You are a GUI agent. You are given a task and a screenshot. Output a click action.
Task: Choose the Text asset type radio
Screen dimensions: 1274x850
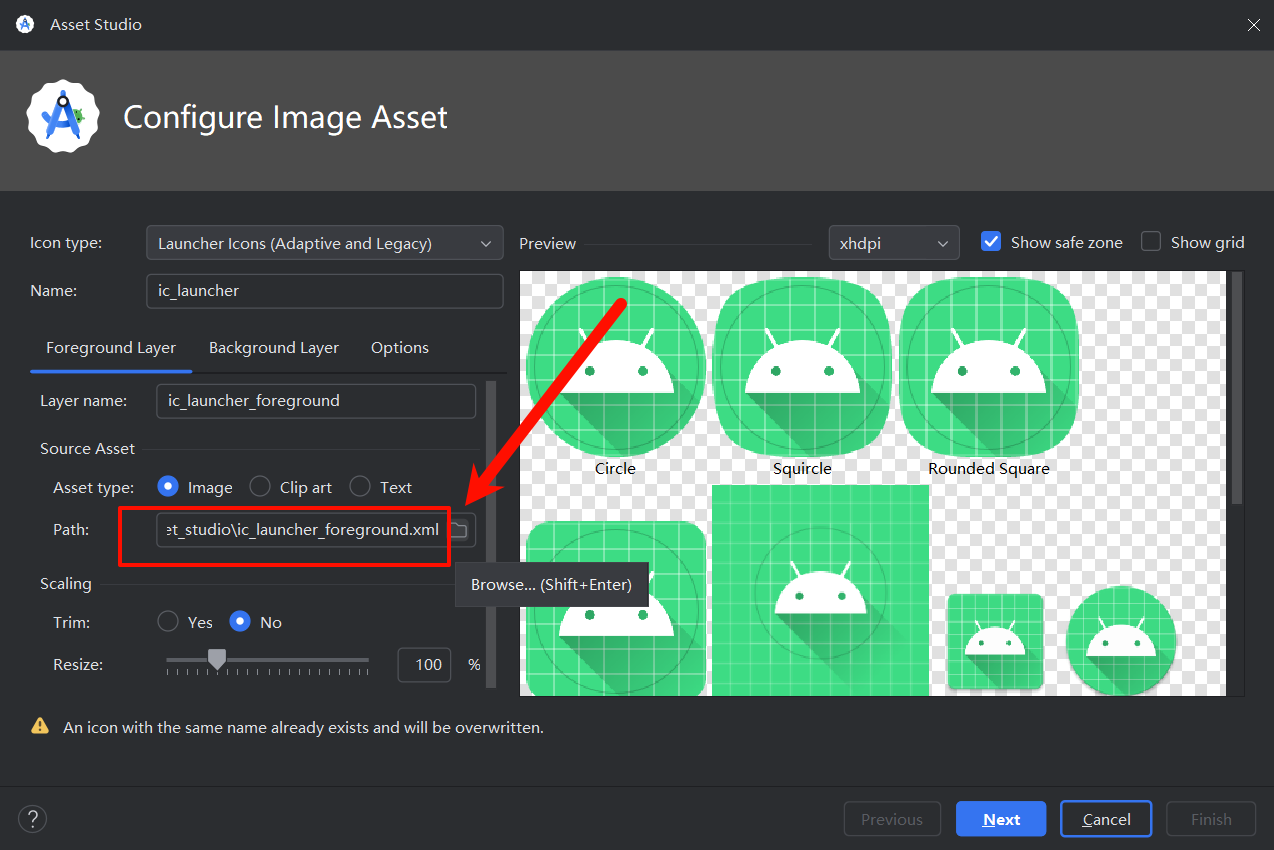(360, 487)
